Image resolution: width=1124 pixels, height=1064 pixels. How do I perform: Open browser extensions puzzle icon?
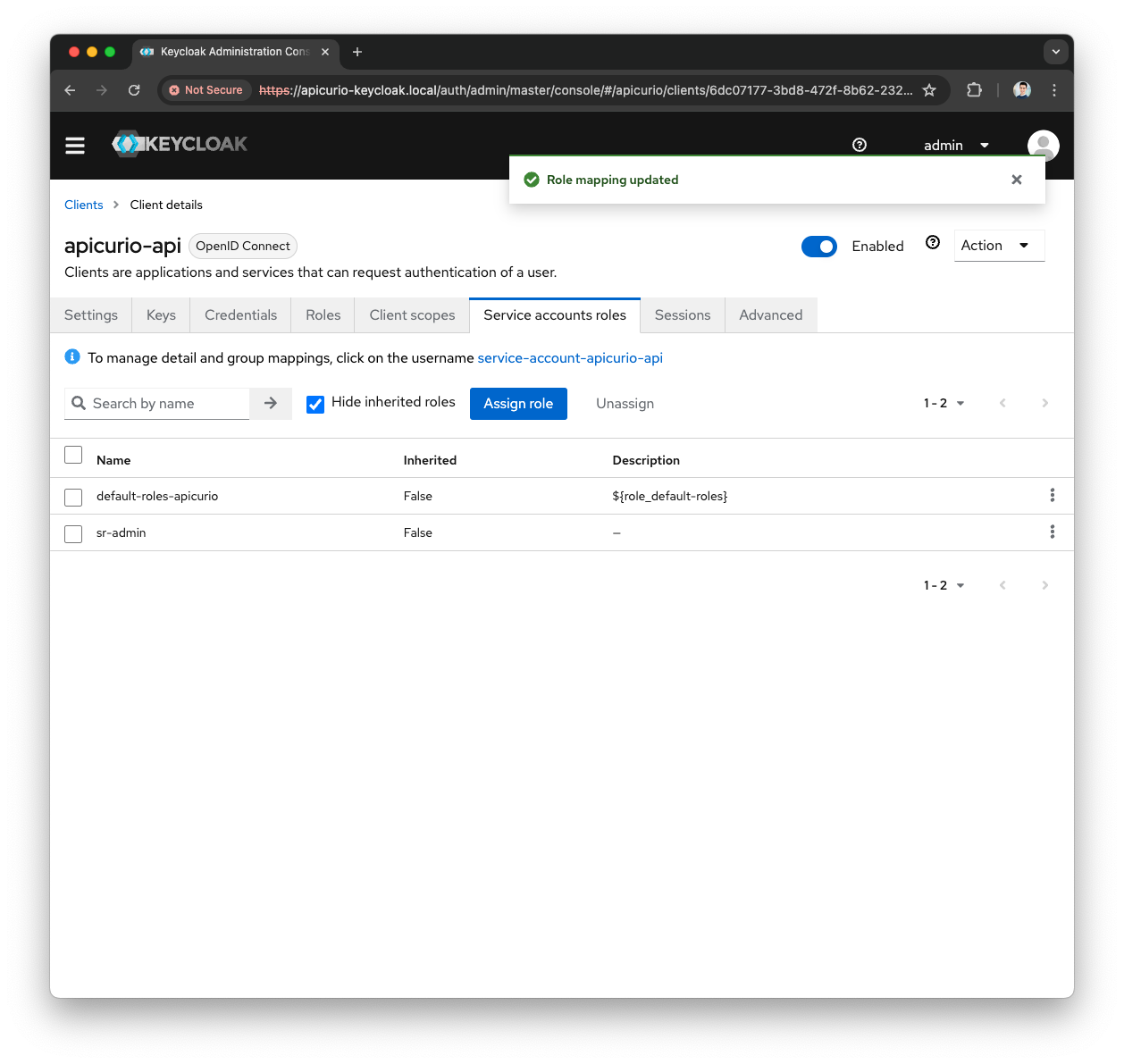[x=974, y=90]
